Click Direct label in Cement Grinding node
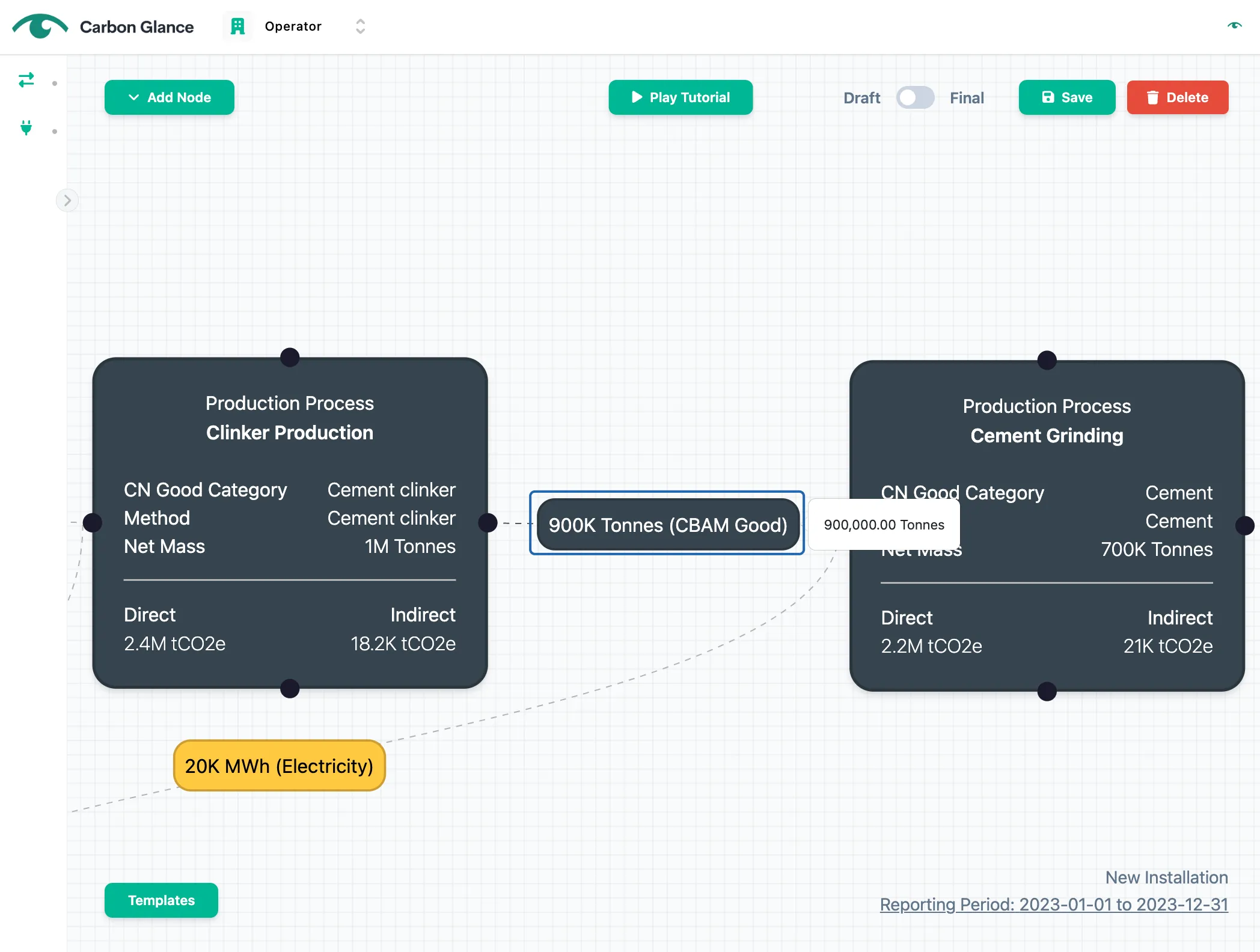The image size is (1260, 952). [907, 618]
